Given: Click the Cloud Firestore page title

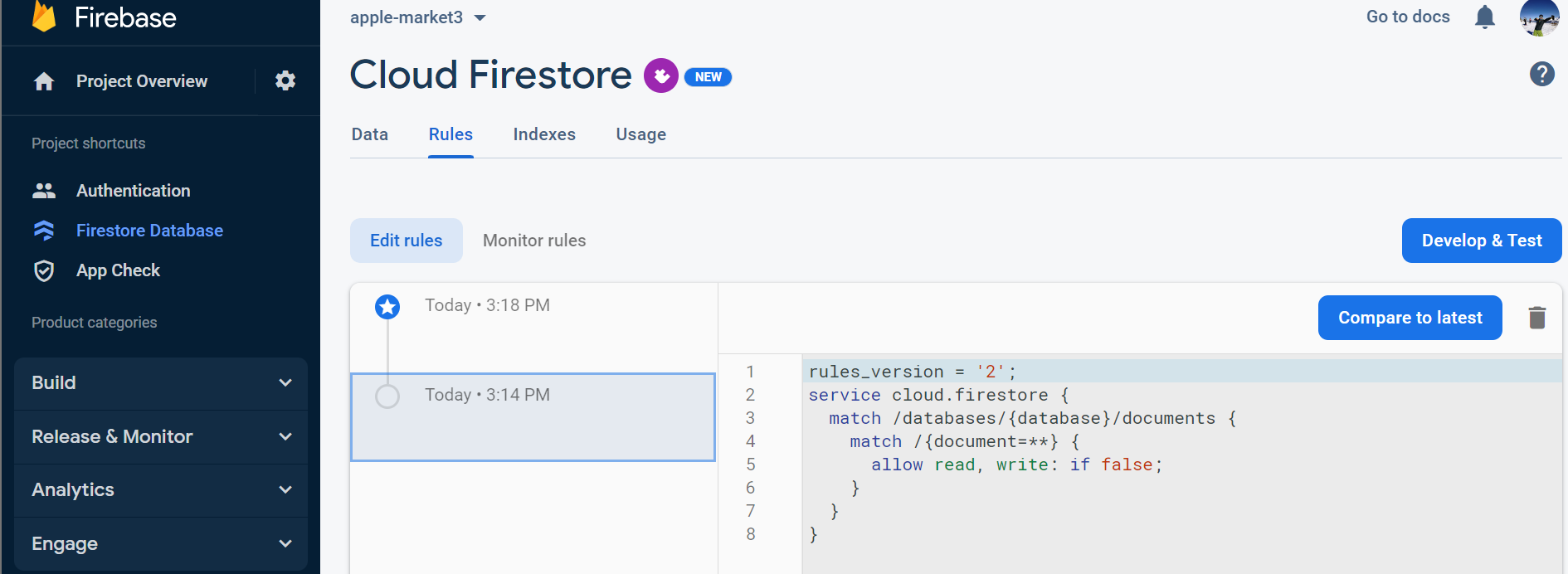Looking at the screenshot, I should pyautogui.click(x=491, y=75).
